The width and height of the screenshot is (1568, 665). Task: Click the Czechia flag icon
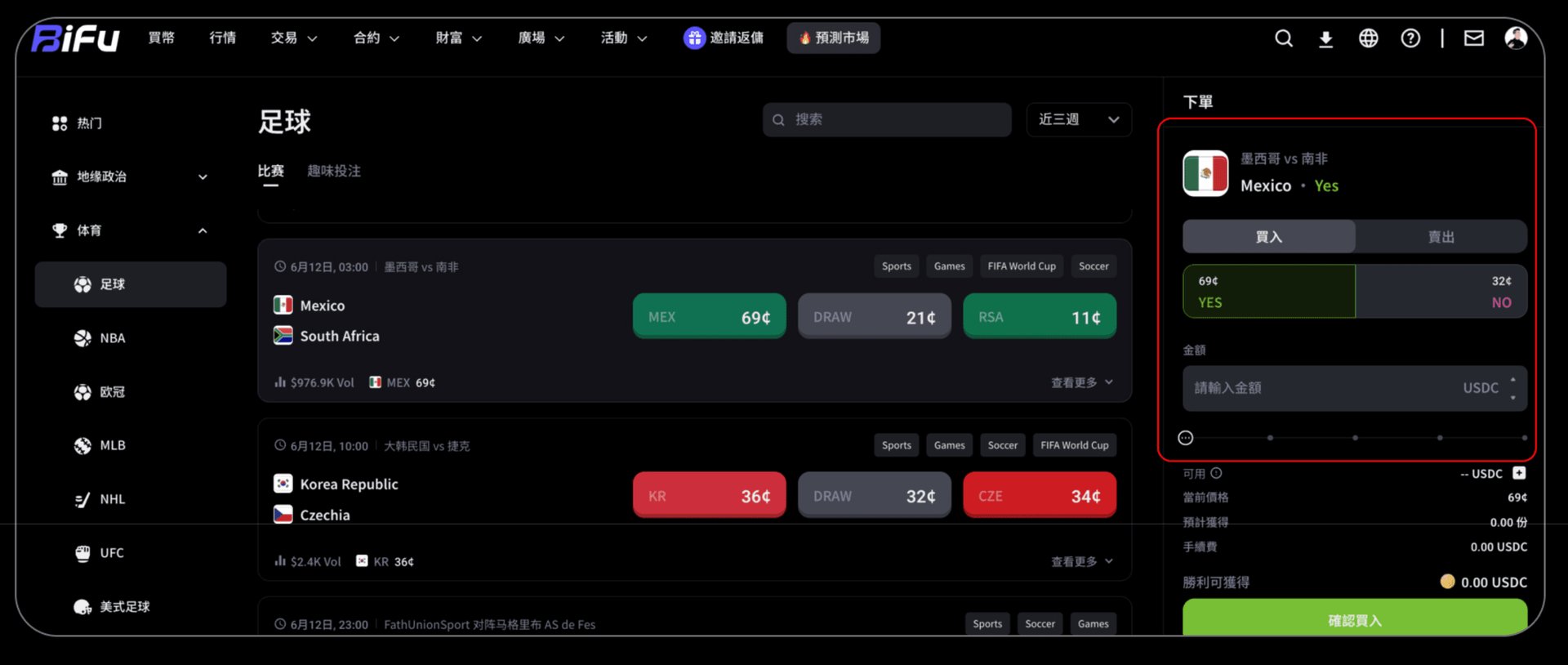283,514
